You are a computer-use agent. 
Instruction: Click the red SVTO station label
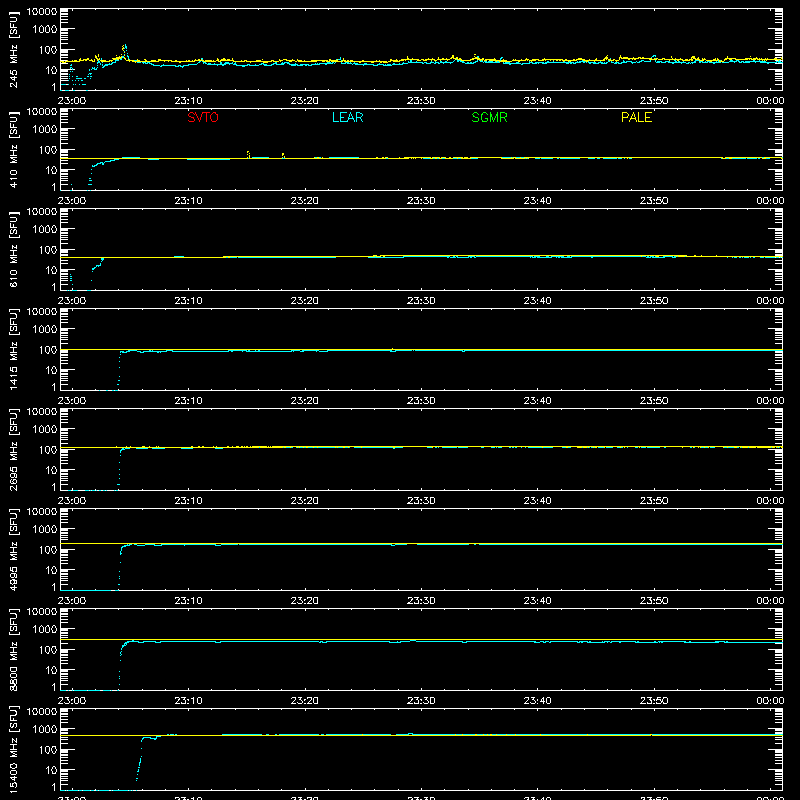point(203,117)
